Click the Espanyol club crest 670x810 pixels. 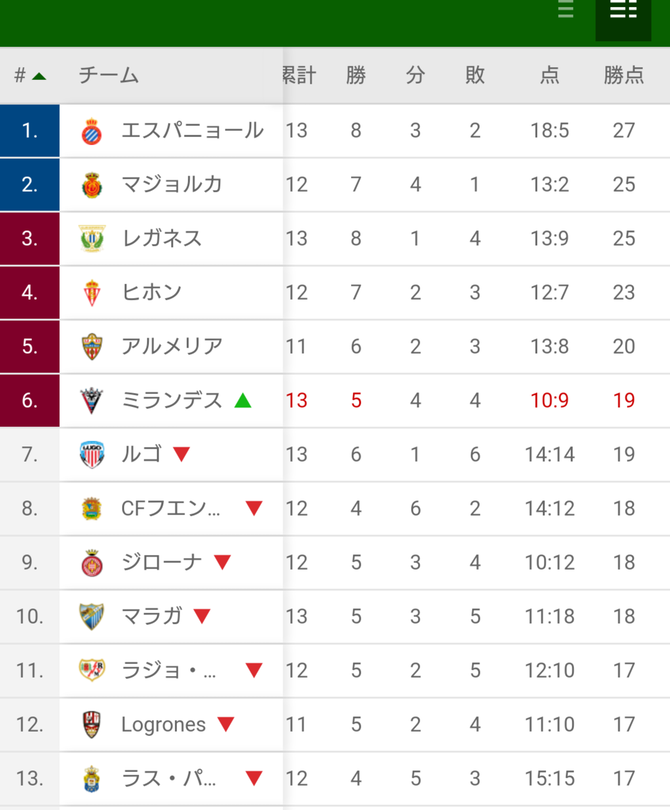coord(92,131)
